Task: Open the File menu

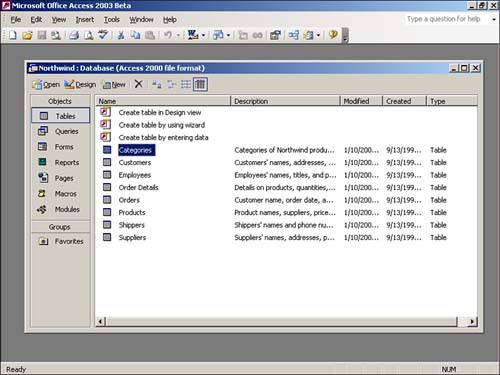Action: [16, 20]
